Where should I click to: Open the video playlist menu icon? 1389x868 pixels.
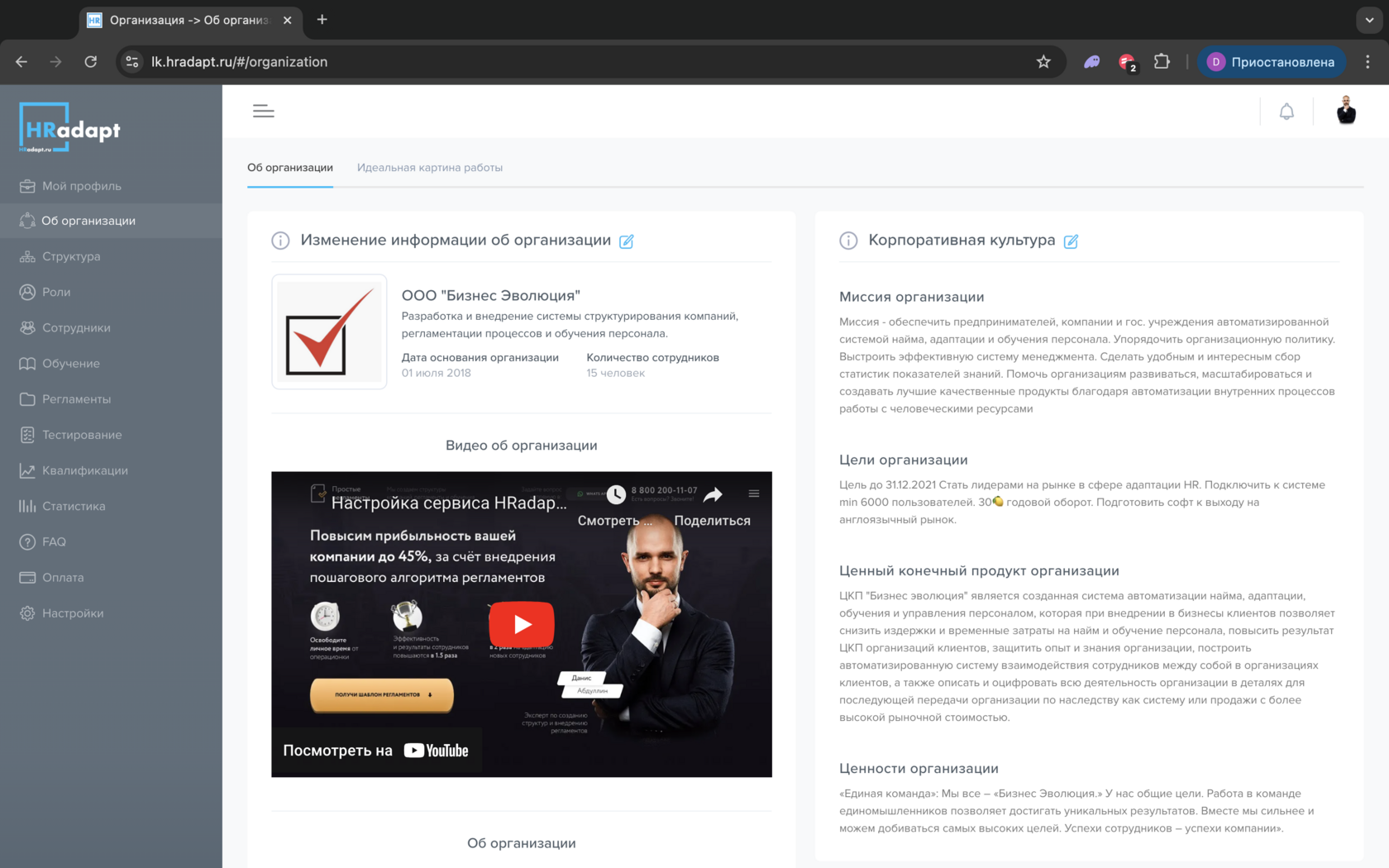point(754,494)
